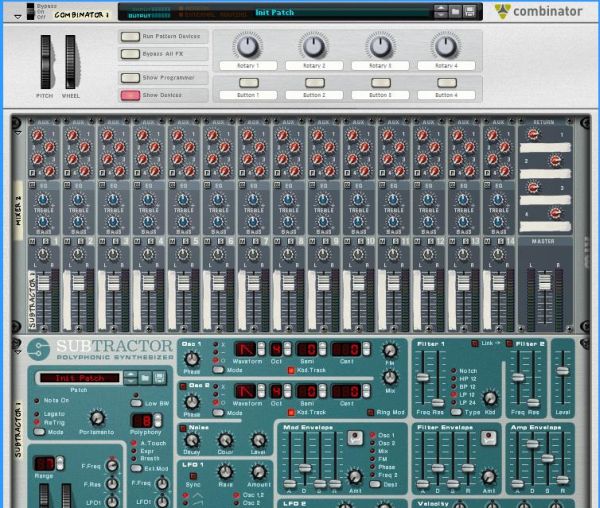The height and width of the screenshot is (508, 600).
Task: Click the Noise Color knob
Action: pos(225,441)
